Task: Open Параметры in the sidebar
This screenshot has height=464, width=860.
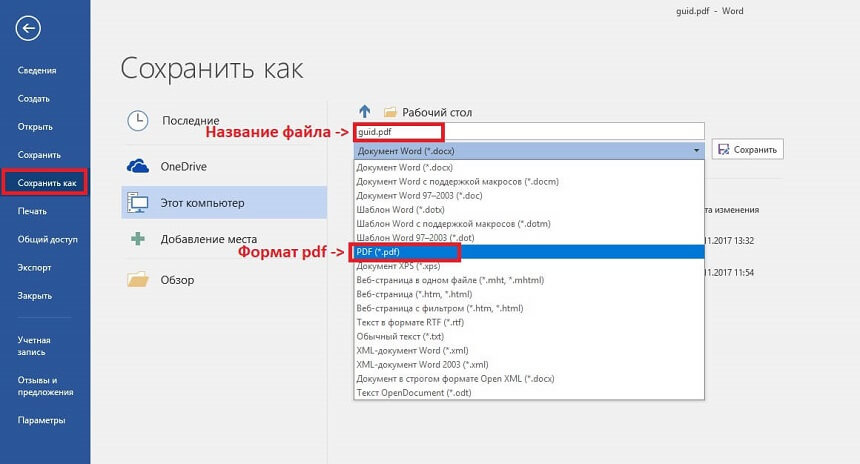Action: [x=41, y=420]
